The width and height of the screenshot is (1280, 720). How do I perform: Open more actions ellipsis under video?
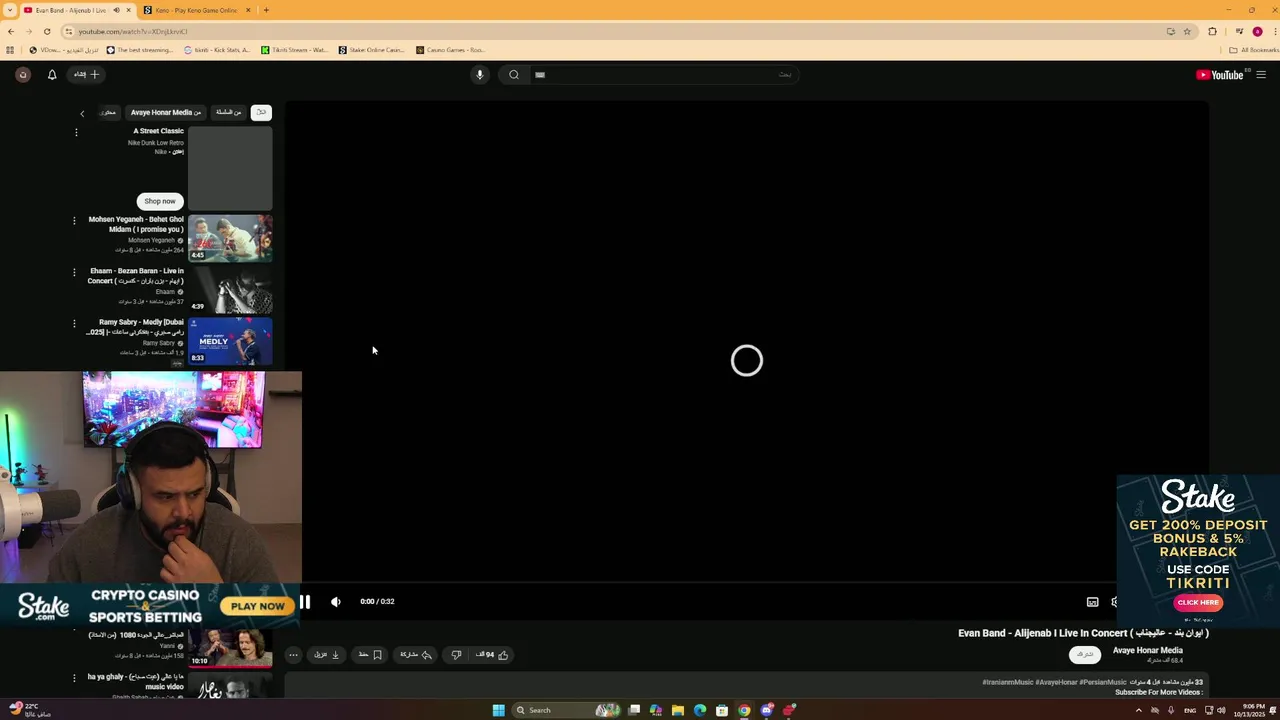pos(293,655)
